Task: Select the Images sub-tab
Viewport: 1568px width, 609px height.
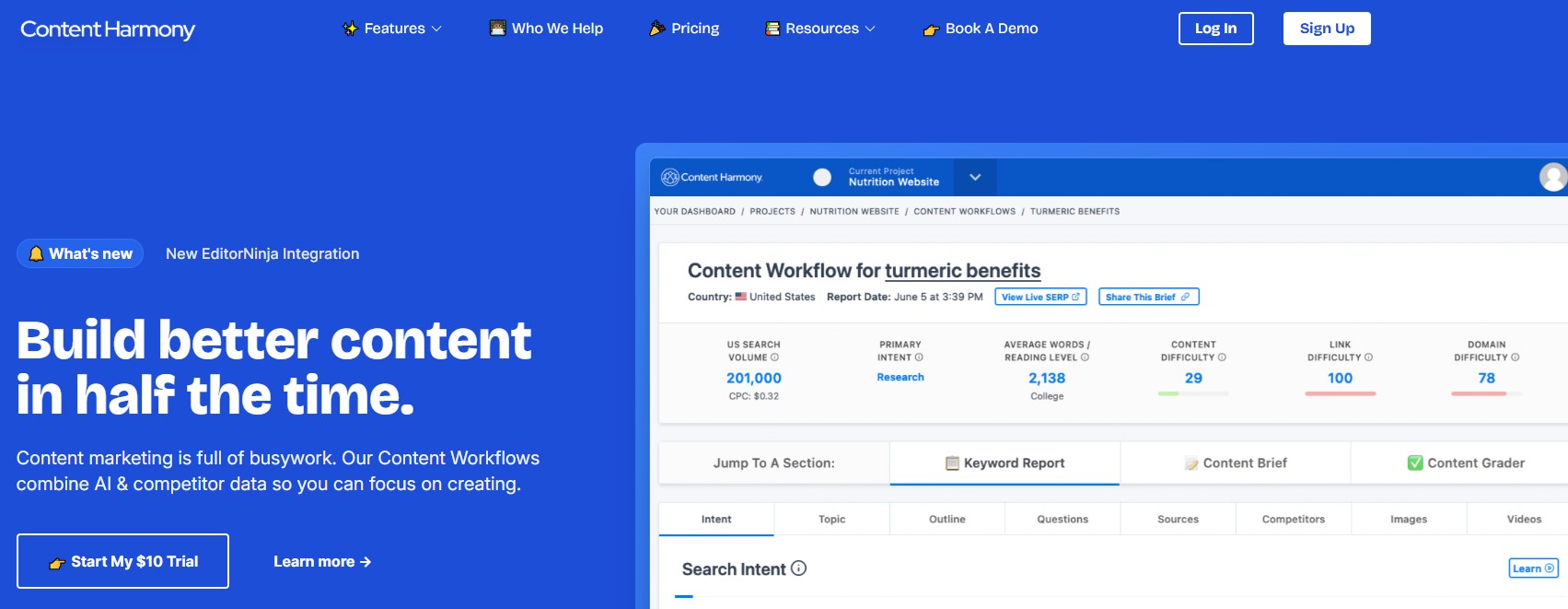Action: click(x=1409, y=519)
